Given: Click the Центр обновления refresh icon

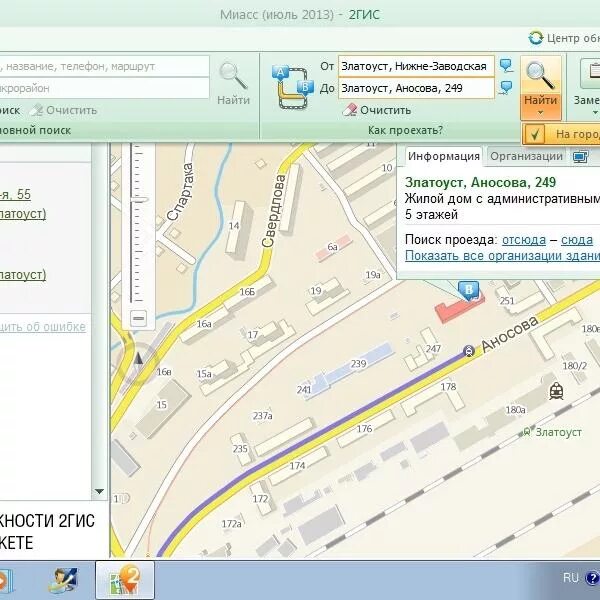Looking at the screenshot, I should click(536, 38).
